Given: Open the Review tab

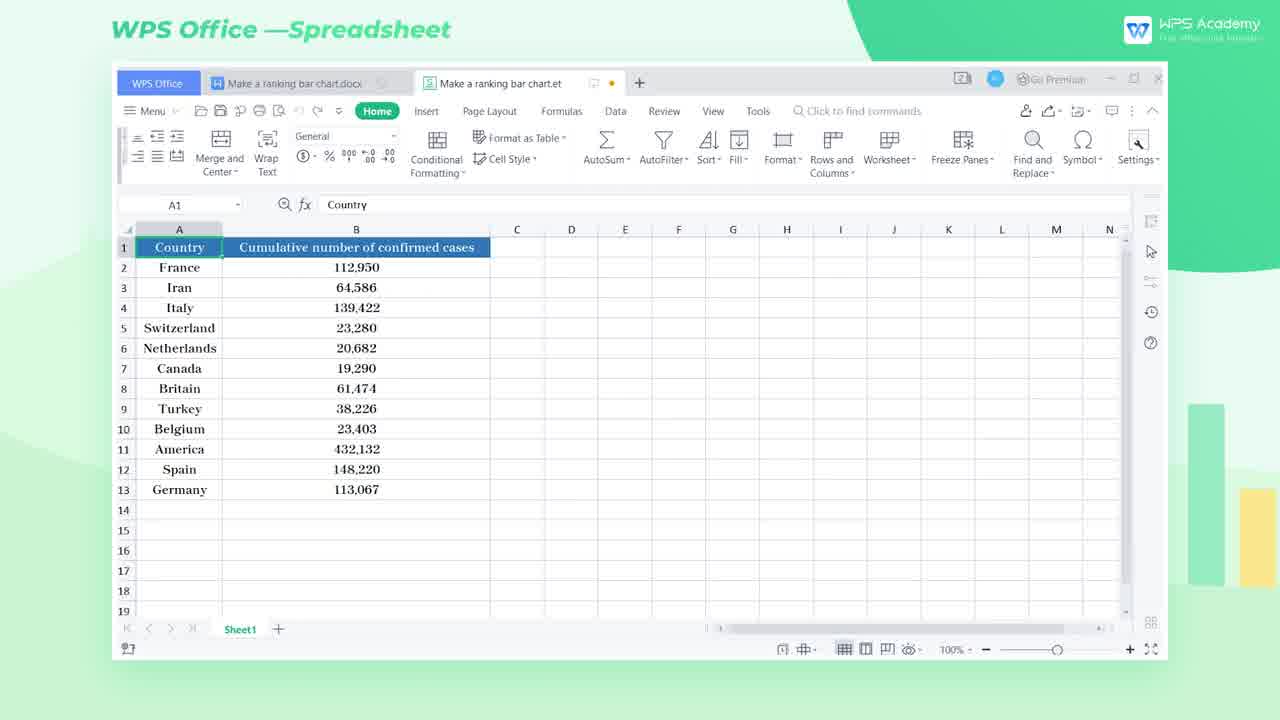Looking at the screenshot, I should click(664, 111).
